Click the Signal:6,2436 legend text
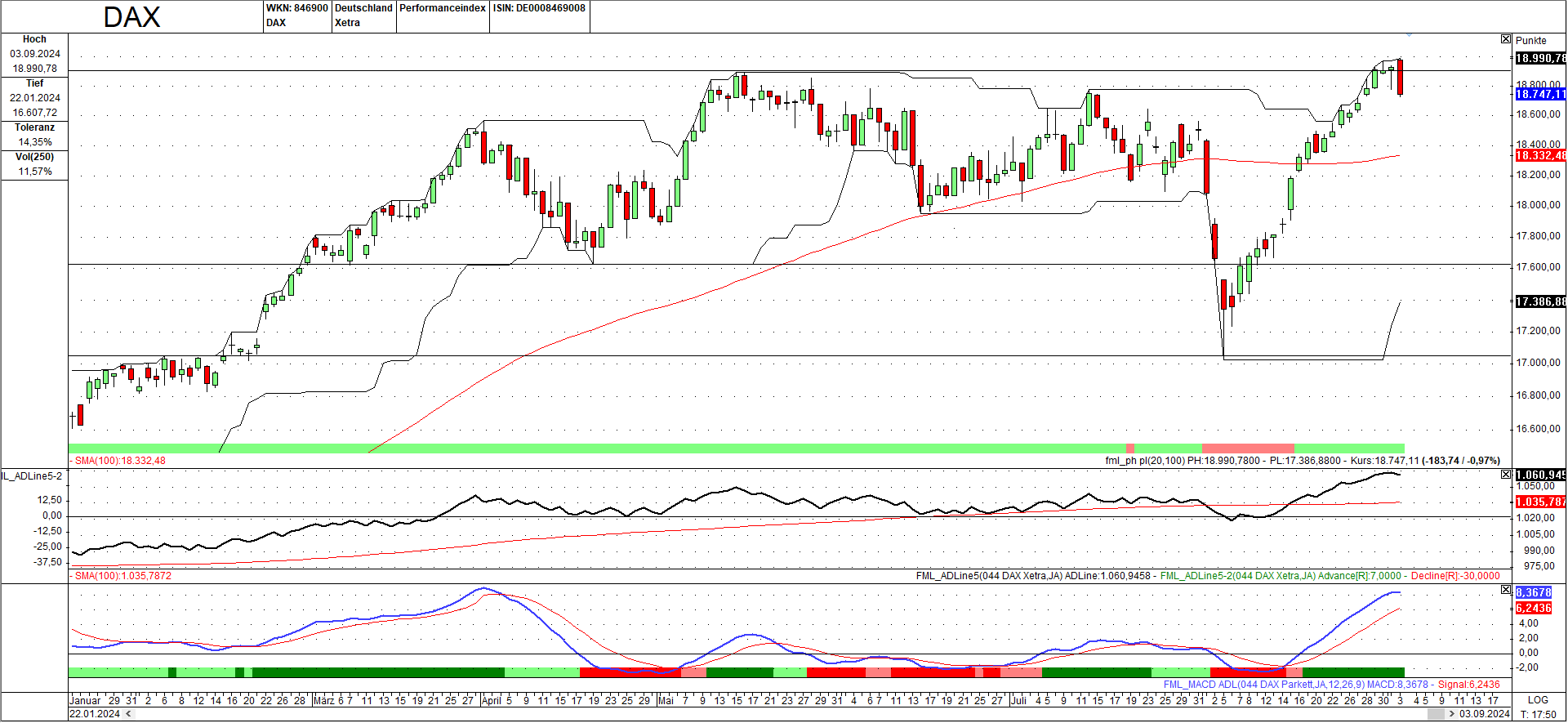The height and width of the screenshot is (723, 1568). pyautogui.click(x=1468, y=685)
